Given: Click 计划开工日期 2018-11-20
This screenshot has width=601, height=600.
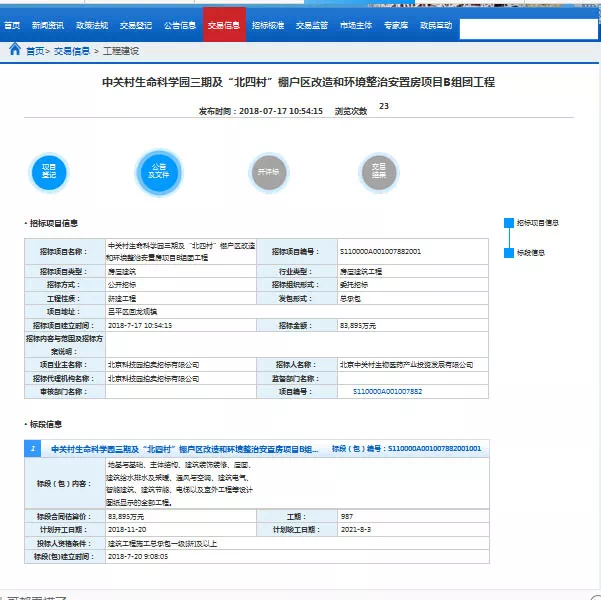Looking at the screenshot, I should tap(127, 529).
